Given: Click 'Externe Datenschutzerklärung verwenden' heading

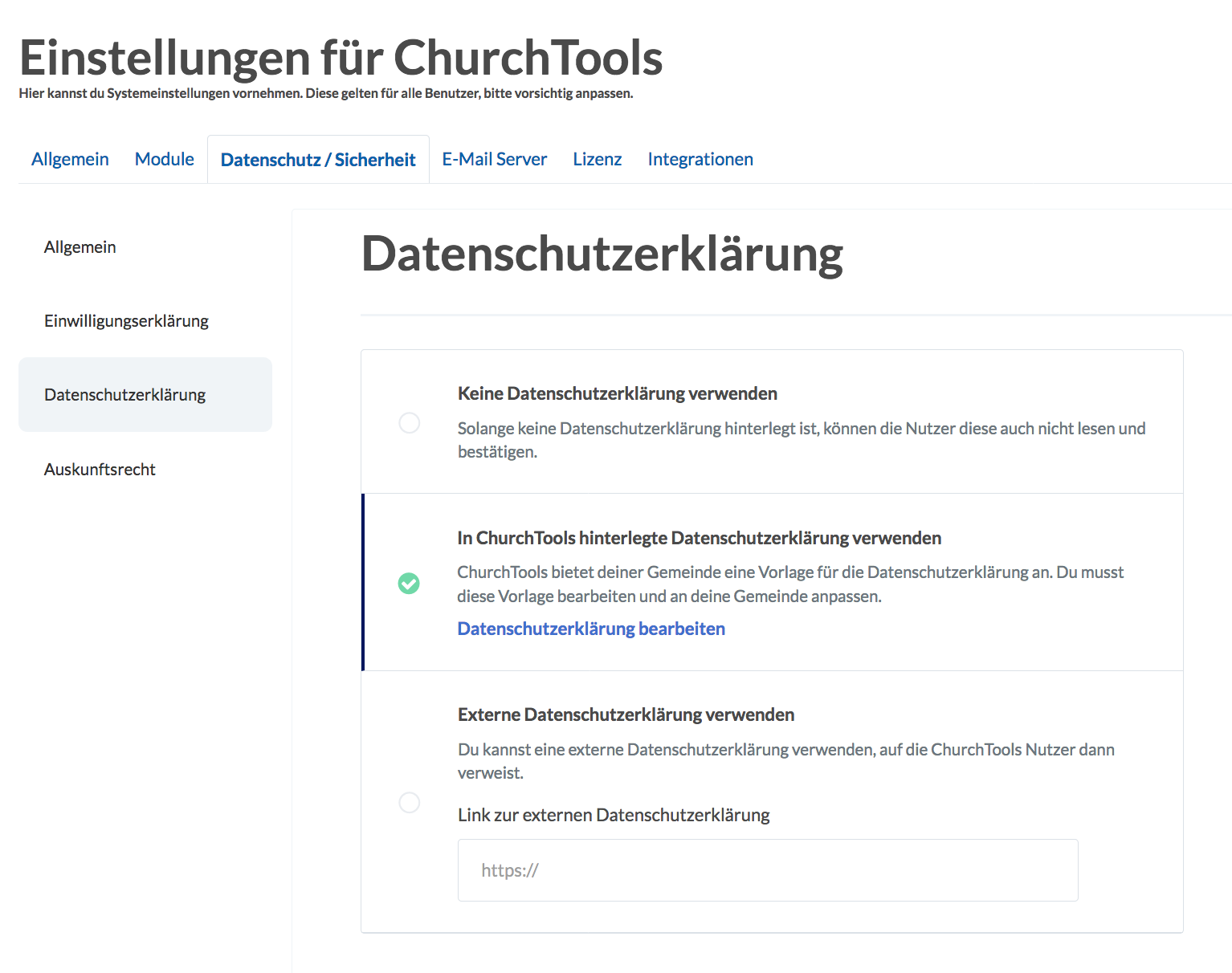Looking at the screenshot, I should 626,714.
